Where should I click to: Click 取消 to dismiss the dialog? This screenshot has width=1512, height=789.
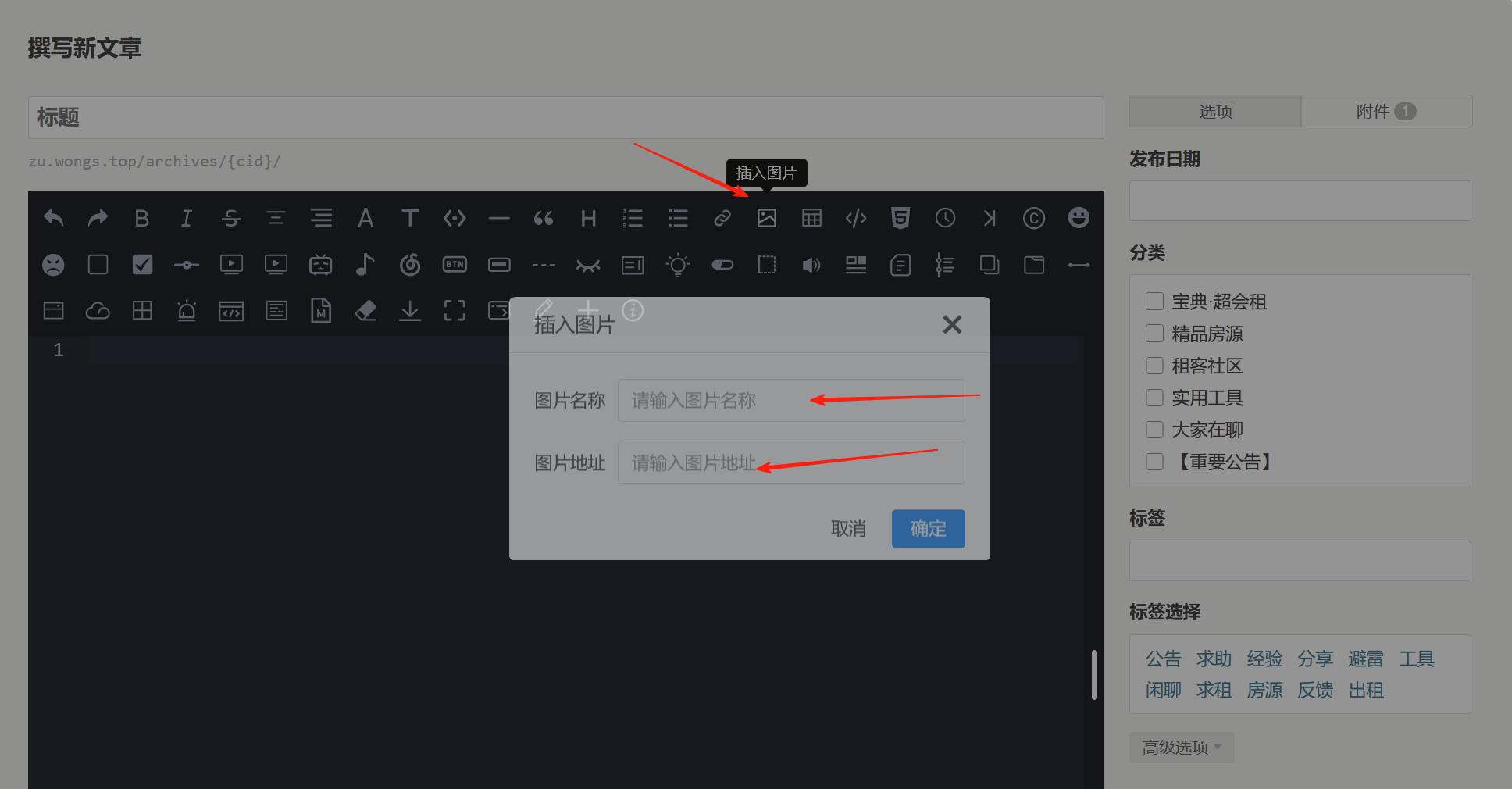[x=848, y=529]
